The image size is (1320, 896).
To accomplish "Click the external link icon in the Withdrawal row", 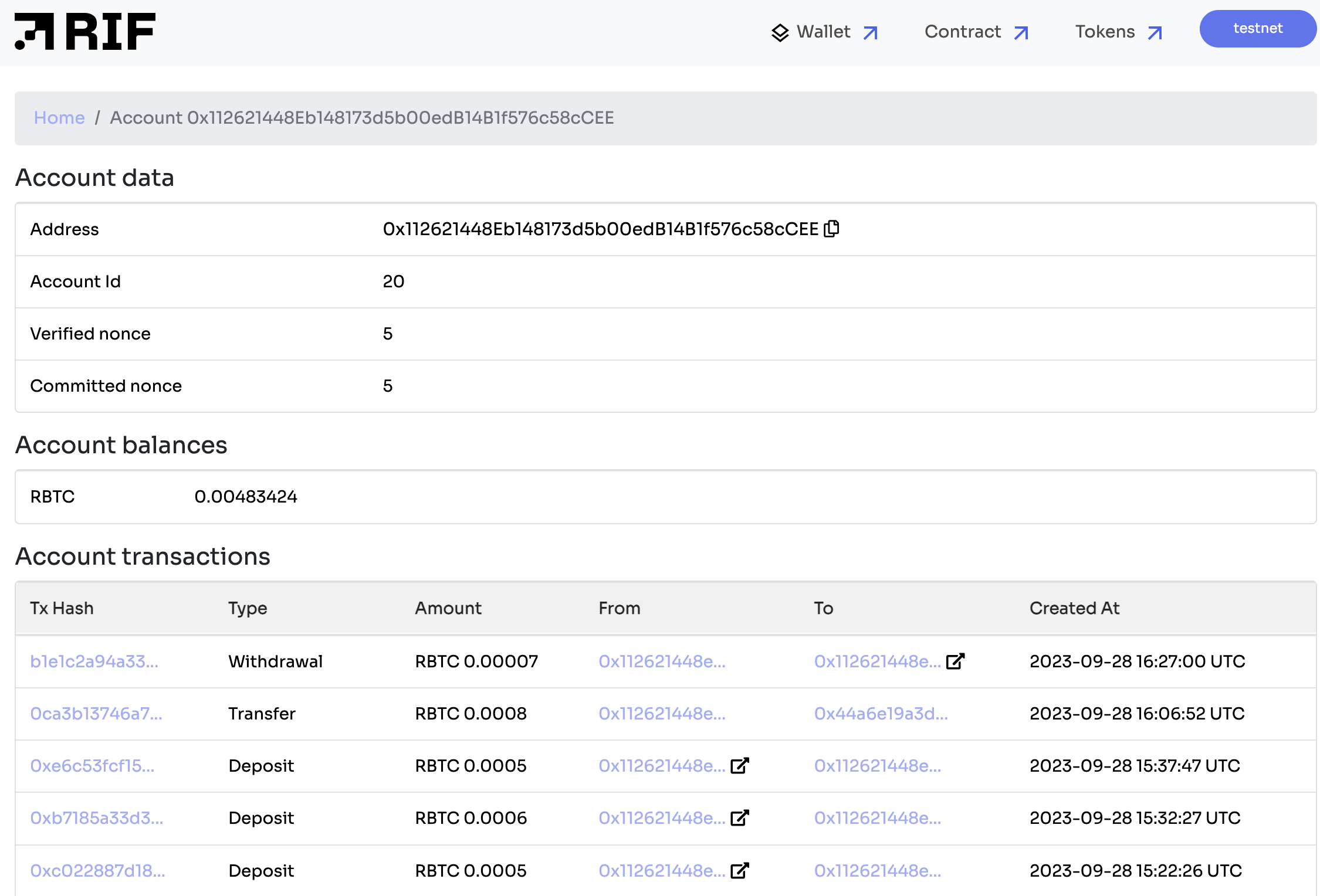I will (955, 661).
